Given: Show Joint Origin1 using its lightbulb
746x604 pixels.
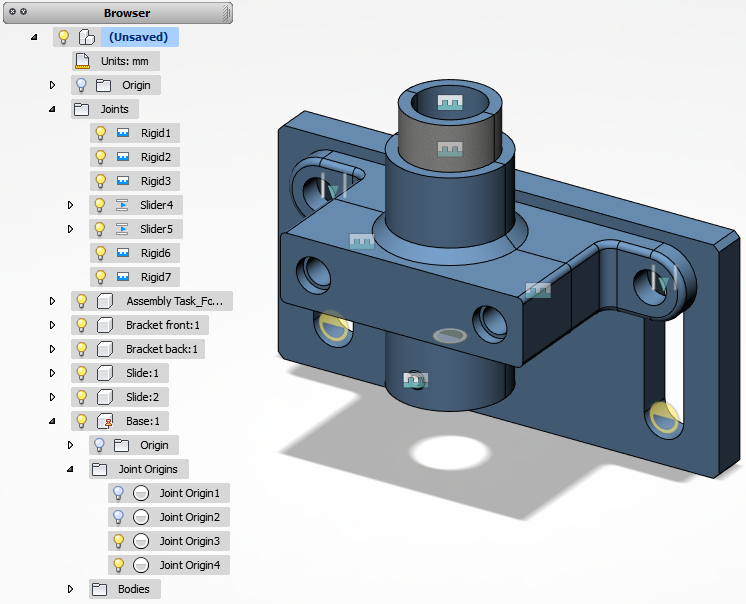Looking at the screenshot, I should [118, 493].
